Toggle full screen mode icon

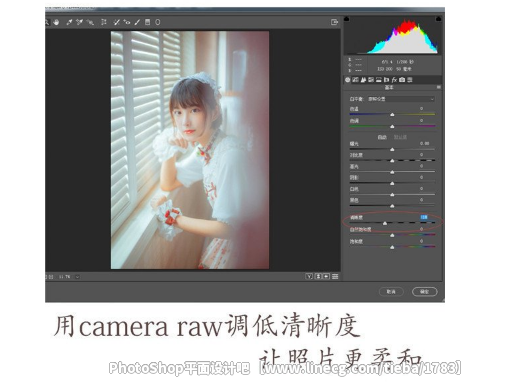334,22
